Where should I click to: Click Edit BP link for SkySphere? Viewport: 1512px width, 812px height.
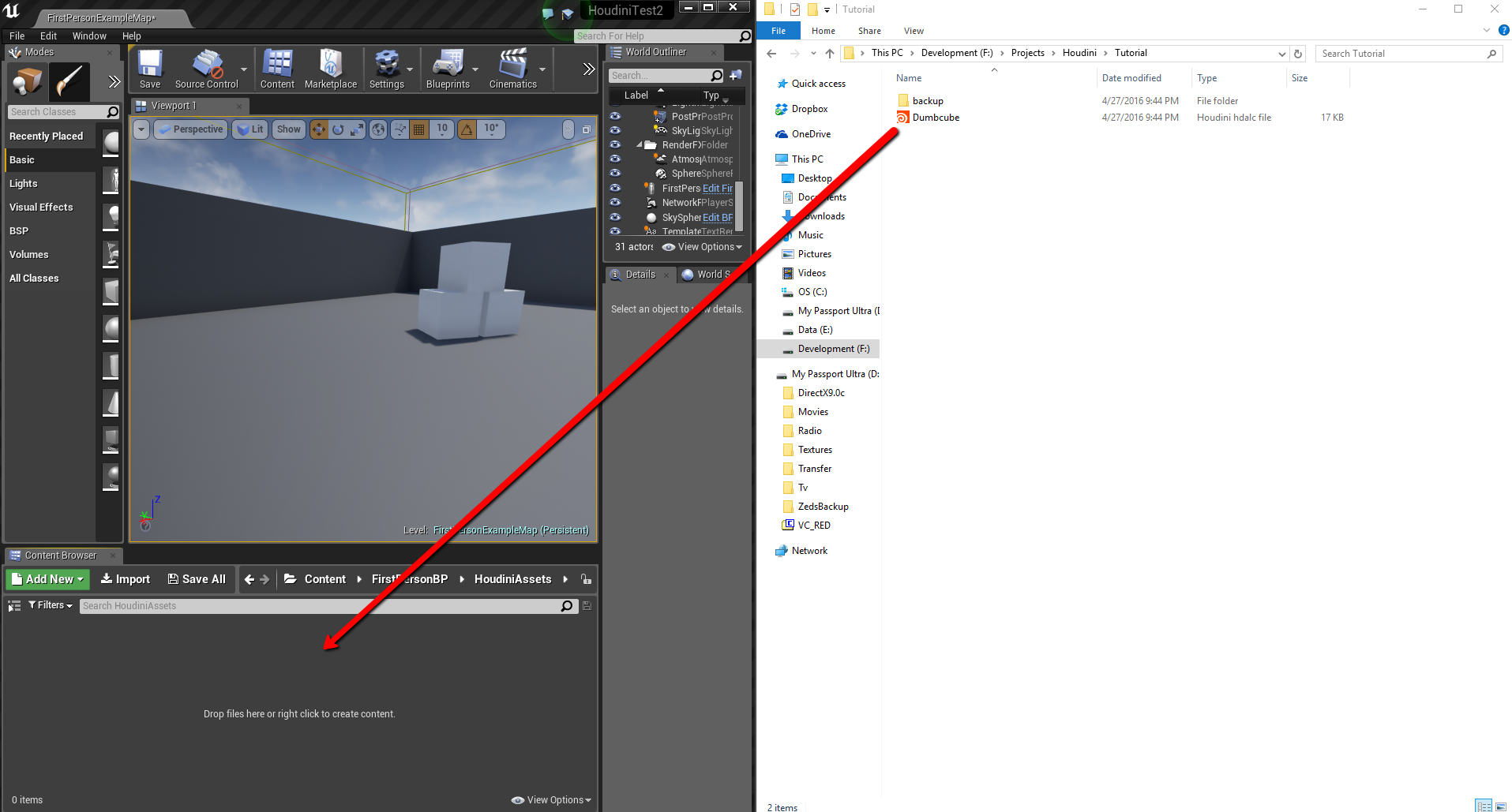coord(718,218)
